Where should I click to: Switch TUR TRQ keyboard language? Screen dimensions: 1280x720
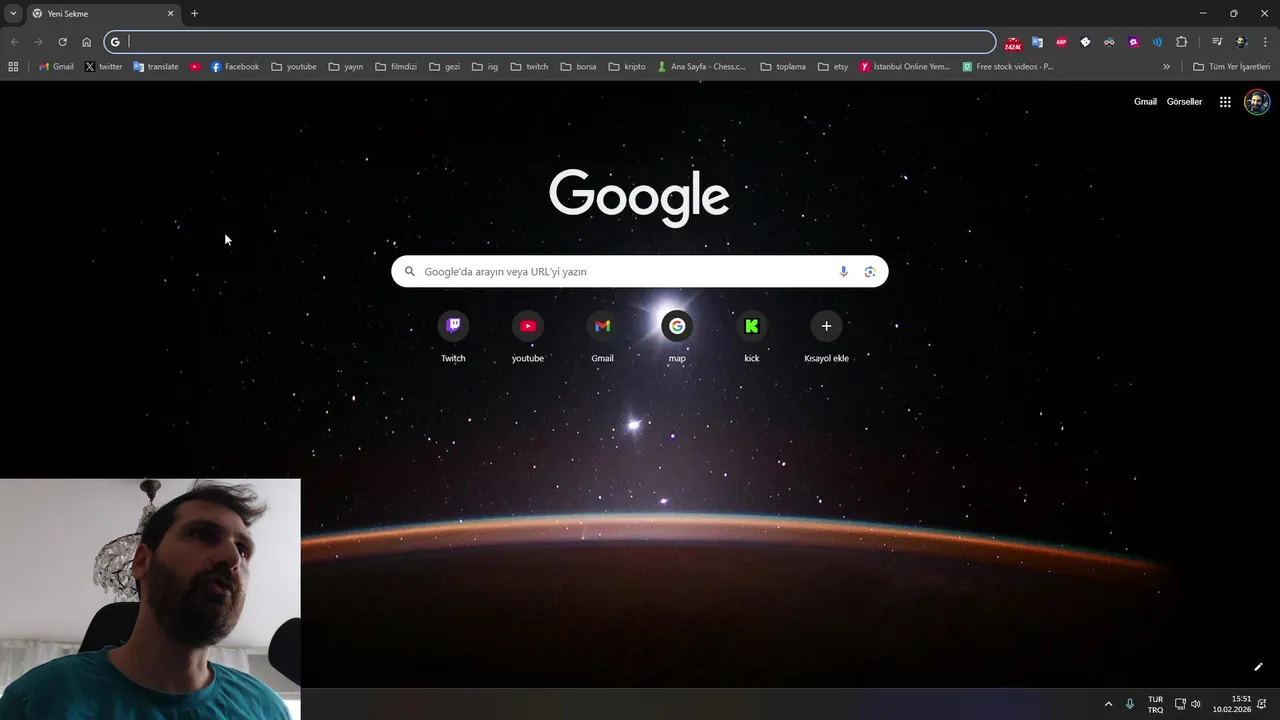pos(1155,704)
